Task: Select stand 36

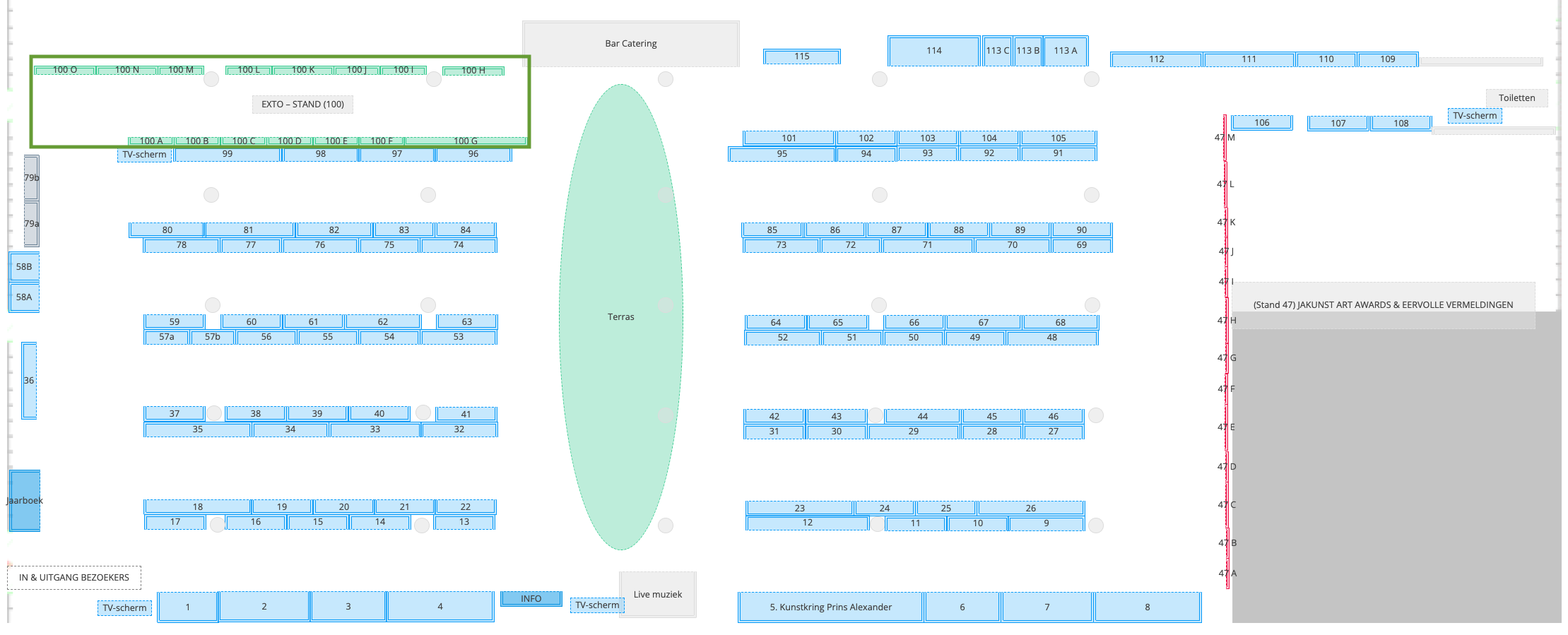Action: click(x=29, y=380)
